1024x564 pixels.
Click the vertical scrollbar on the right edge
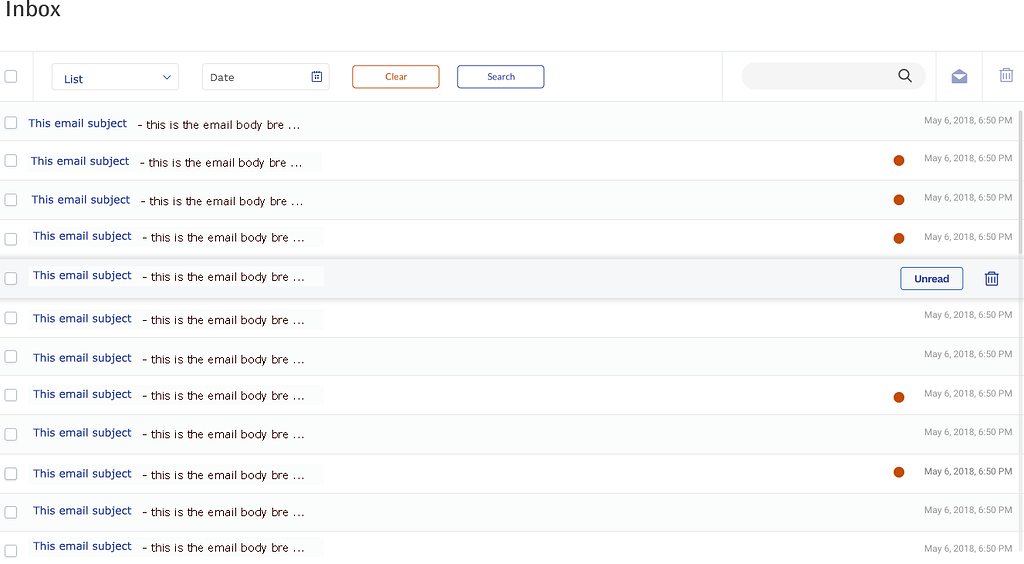[x=1021, y=181]
